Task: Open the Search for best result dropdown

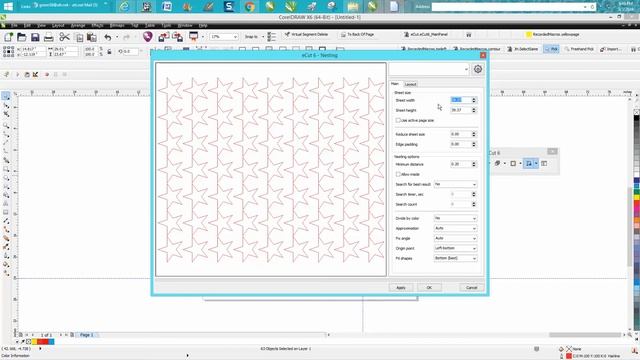Action: [x=455, y=184]
